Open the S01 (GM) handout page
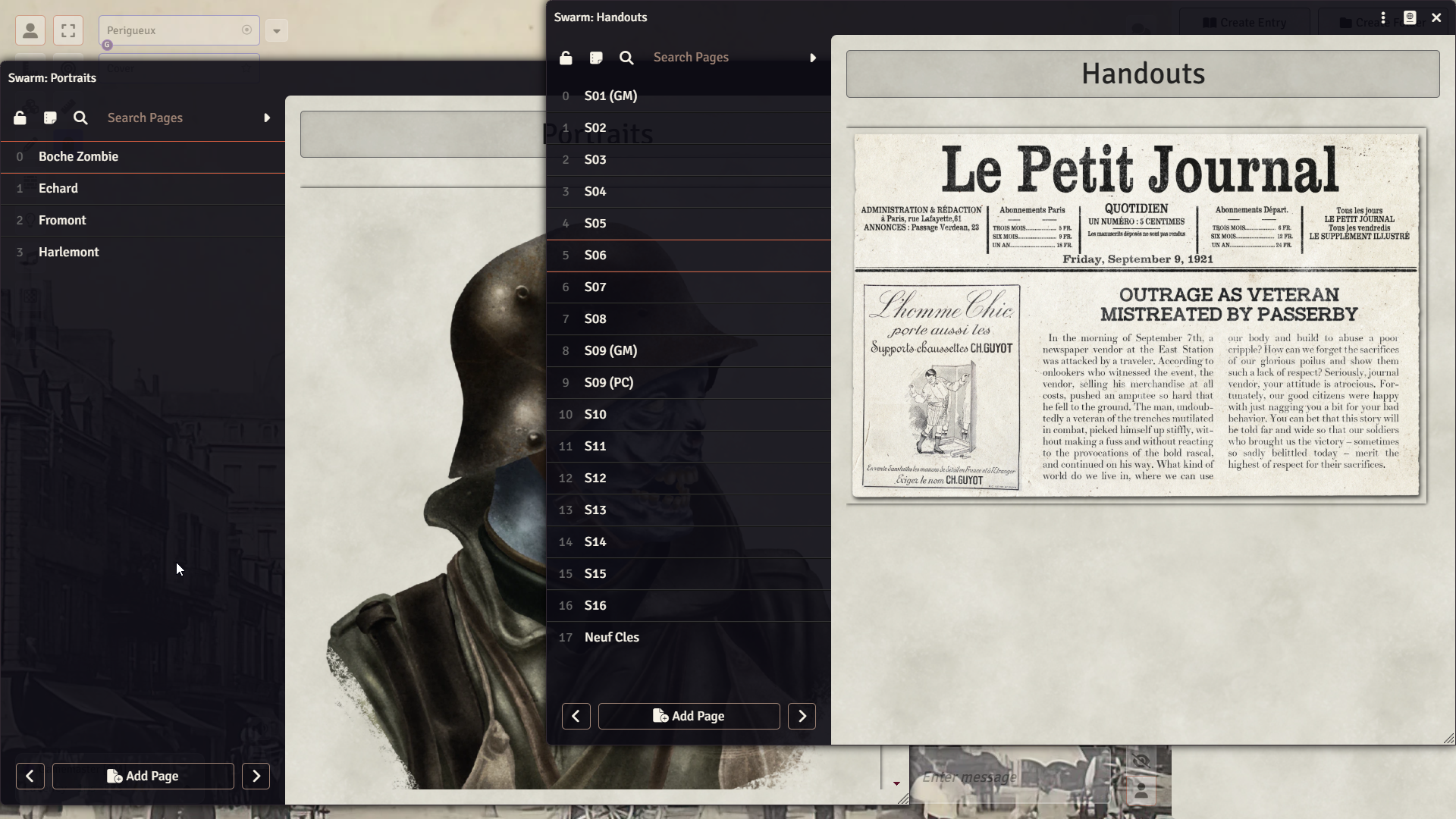The height and width of the screenshot is (819, 1456). pos(689,96)
